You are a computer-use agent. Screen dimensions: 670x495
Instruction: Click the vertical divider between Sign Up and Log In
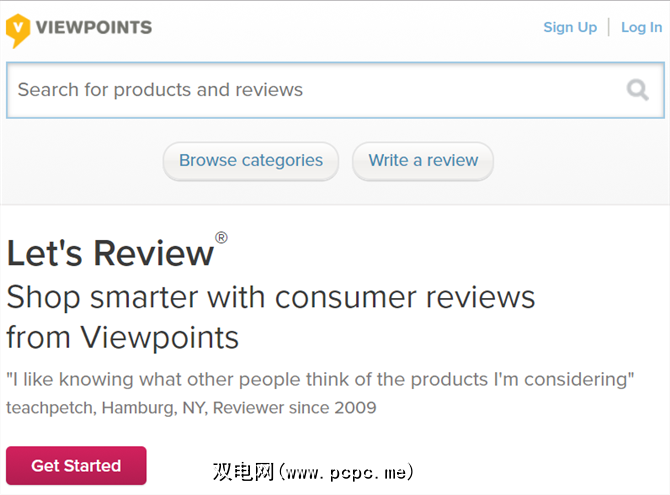tap(609, 27)
